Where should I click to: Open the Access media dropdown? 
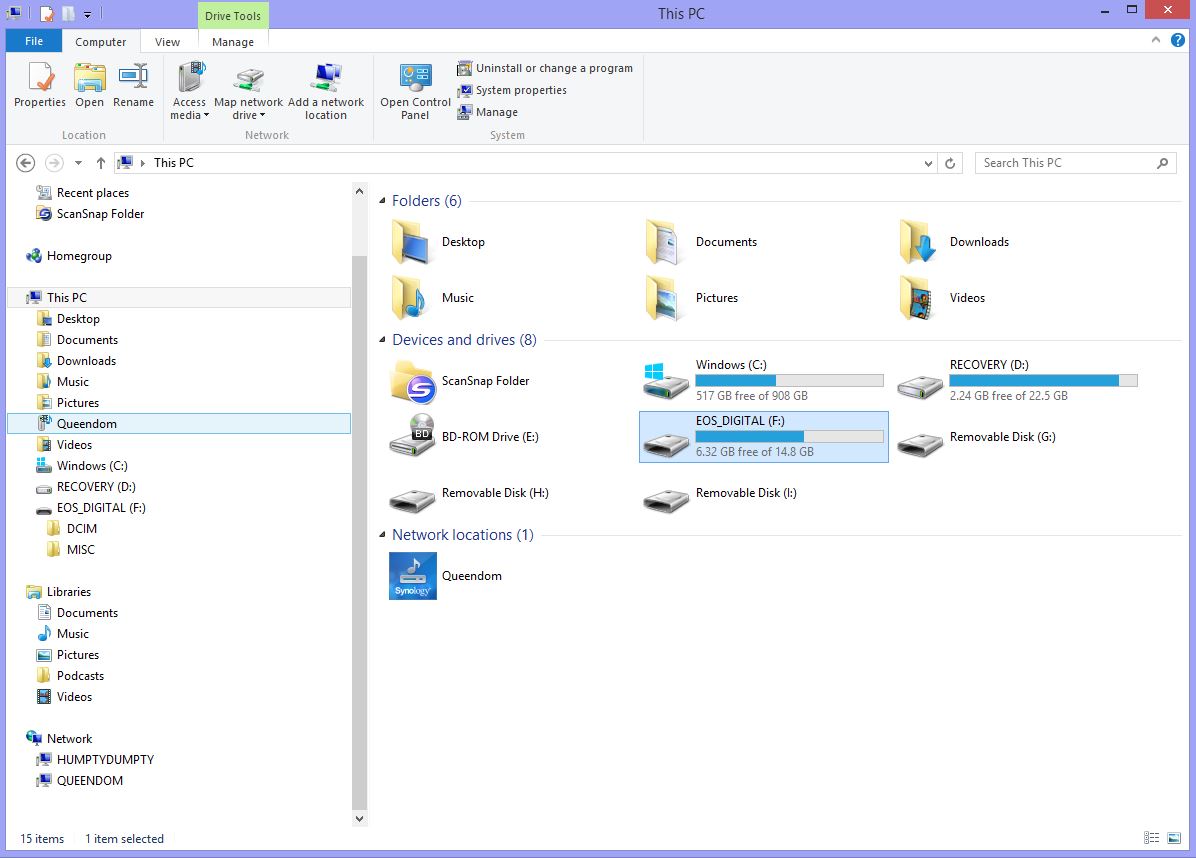pyautogui.click(x=189, y=91)
